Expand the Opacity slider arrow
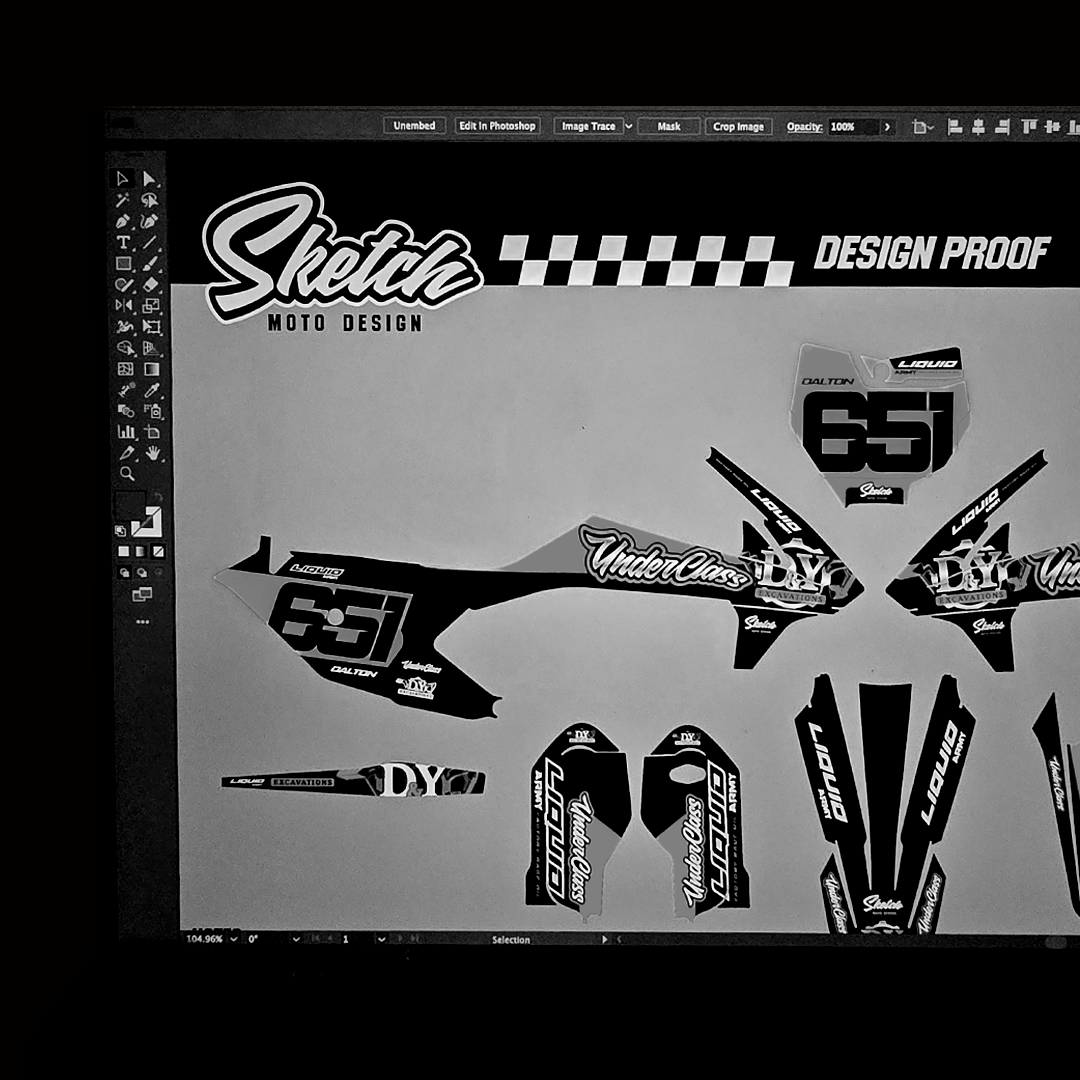 pos(887,127)
